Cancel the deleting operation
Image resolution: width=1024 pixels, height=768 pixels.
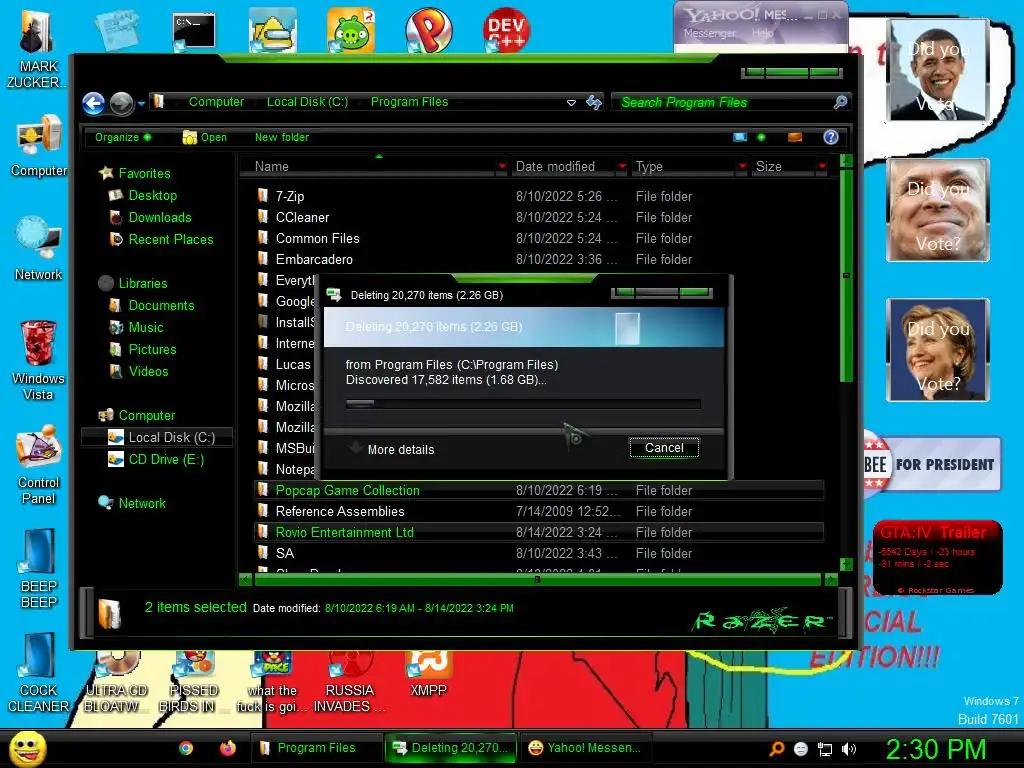pyautogui.click(x=664, y=448)
